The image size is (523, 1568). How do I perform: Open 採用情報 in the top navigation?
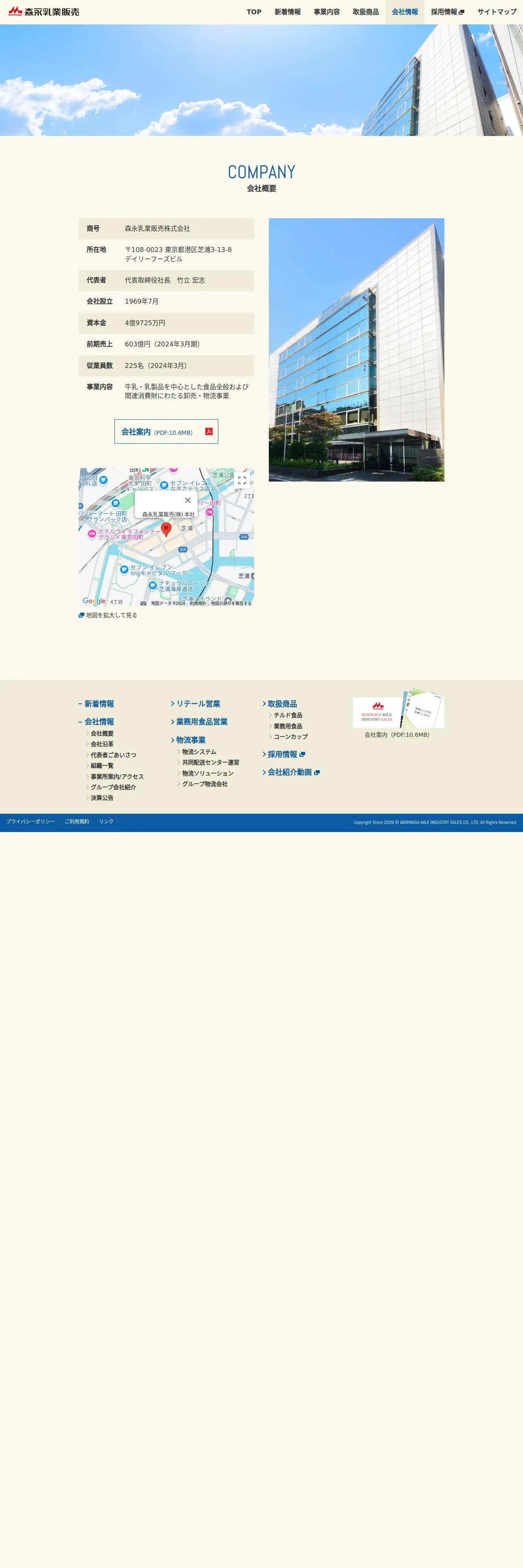tap(448, 12)
